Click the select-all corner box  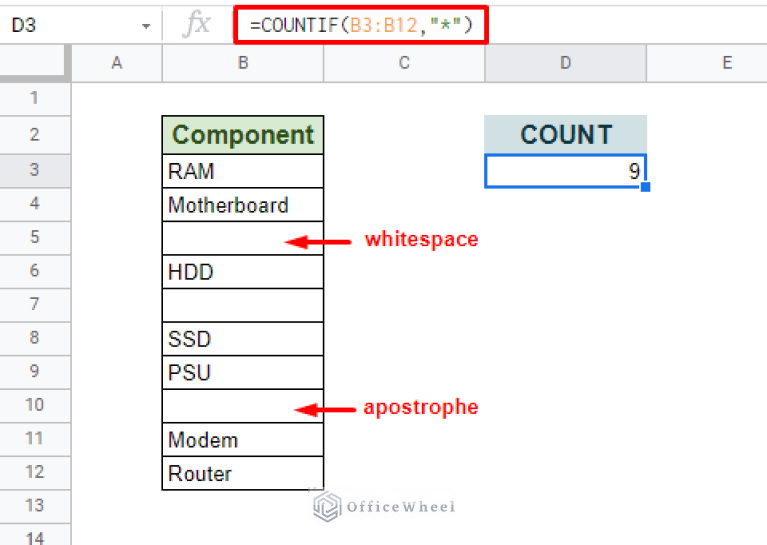point(35,63)
